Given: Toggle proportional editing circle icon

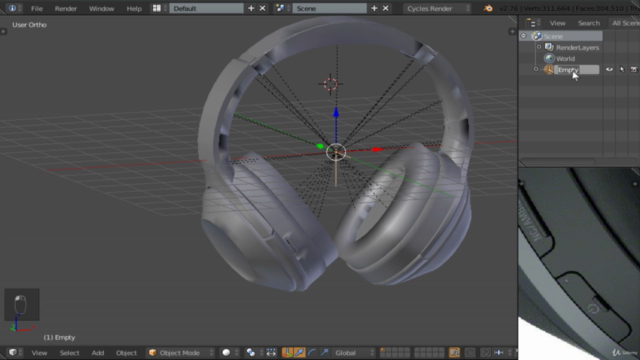Looking at the screenshot, I should 470,353.
